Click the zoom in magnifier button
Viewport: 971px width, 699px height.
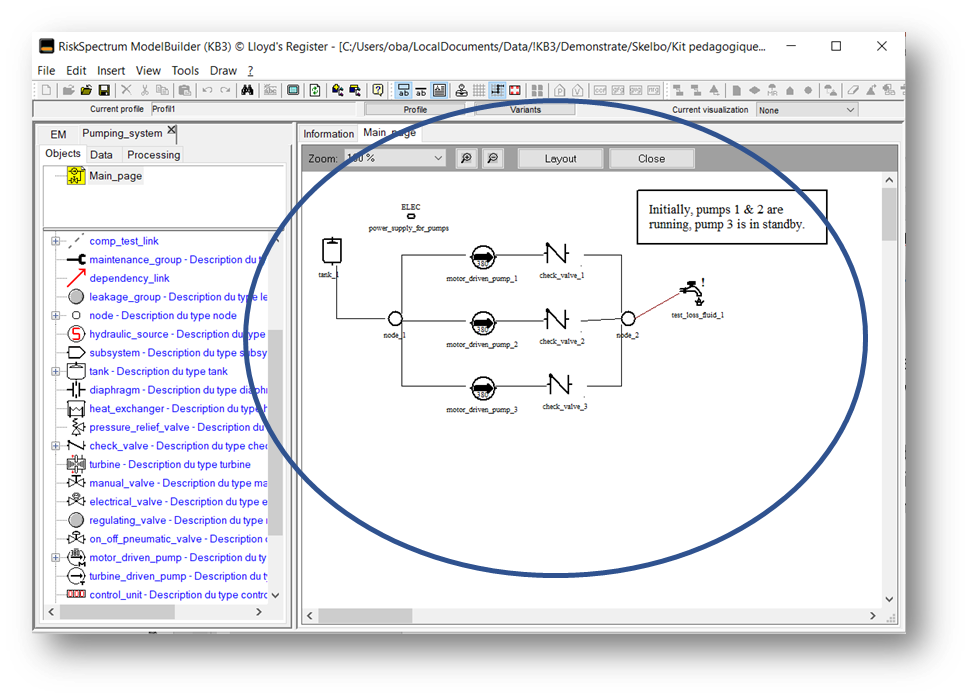pyautogui.click(x=466, y=158)
